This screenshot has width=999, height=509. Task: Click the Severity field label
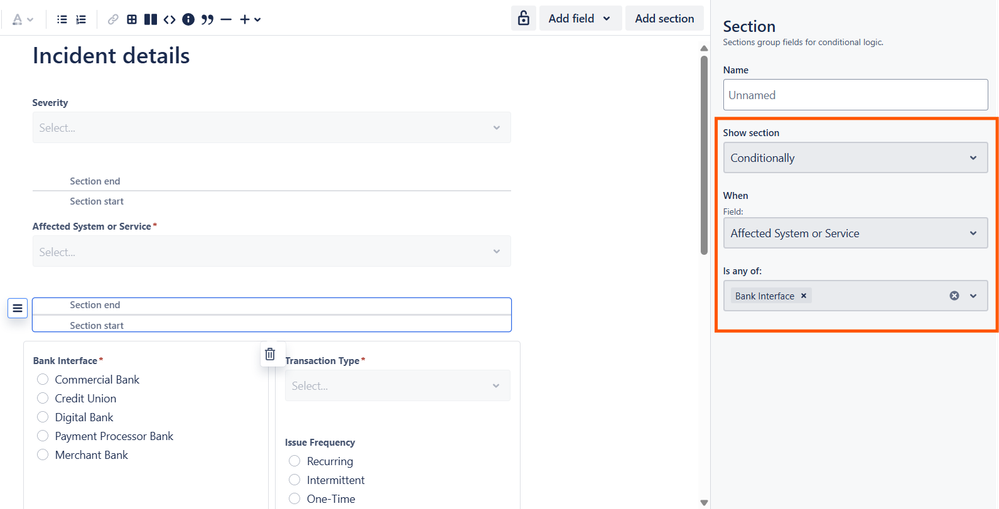[x=50, y=103]
